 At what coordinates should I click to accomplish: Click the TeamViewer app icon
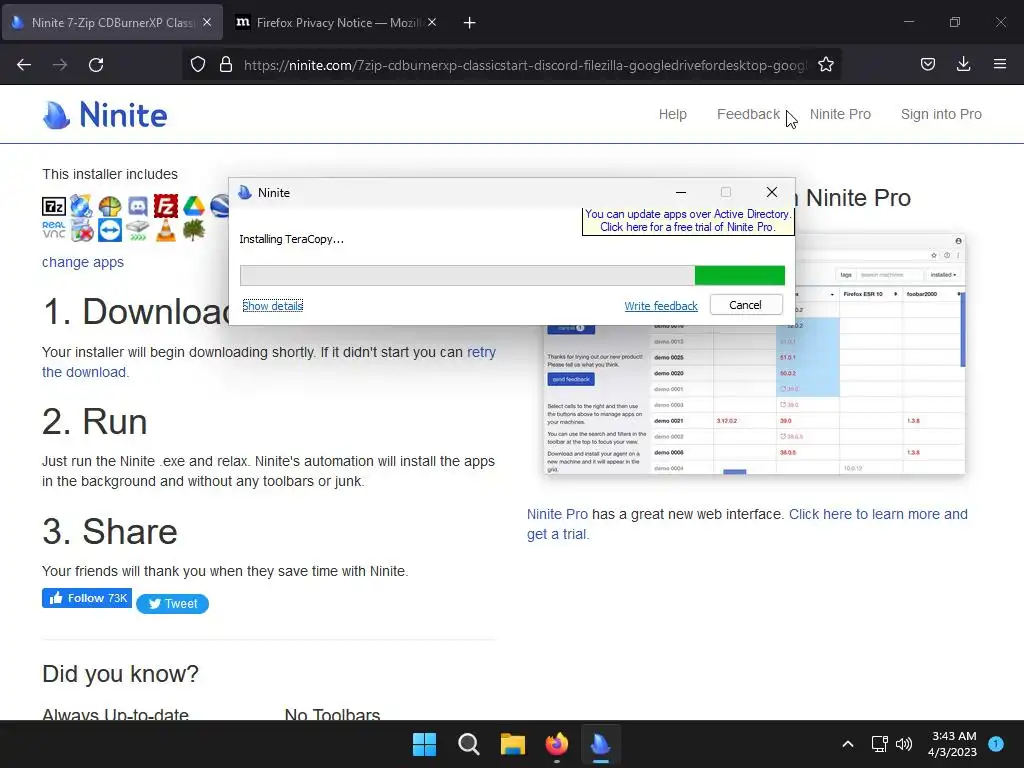click(x=110, y=230)
